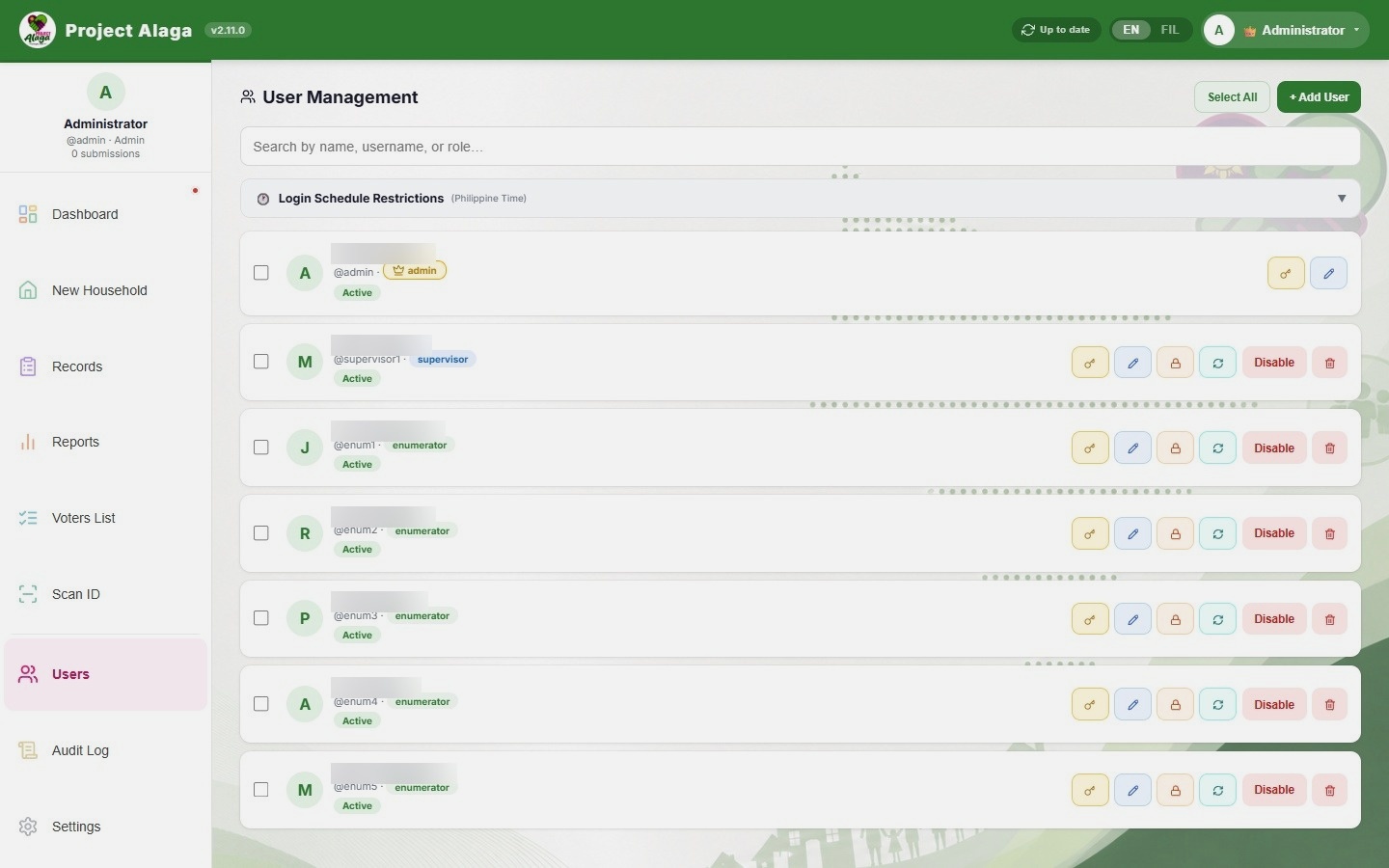1389x868 pixels.
Task: Click the Up to date sync status
Action: (1056, 30)
